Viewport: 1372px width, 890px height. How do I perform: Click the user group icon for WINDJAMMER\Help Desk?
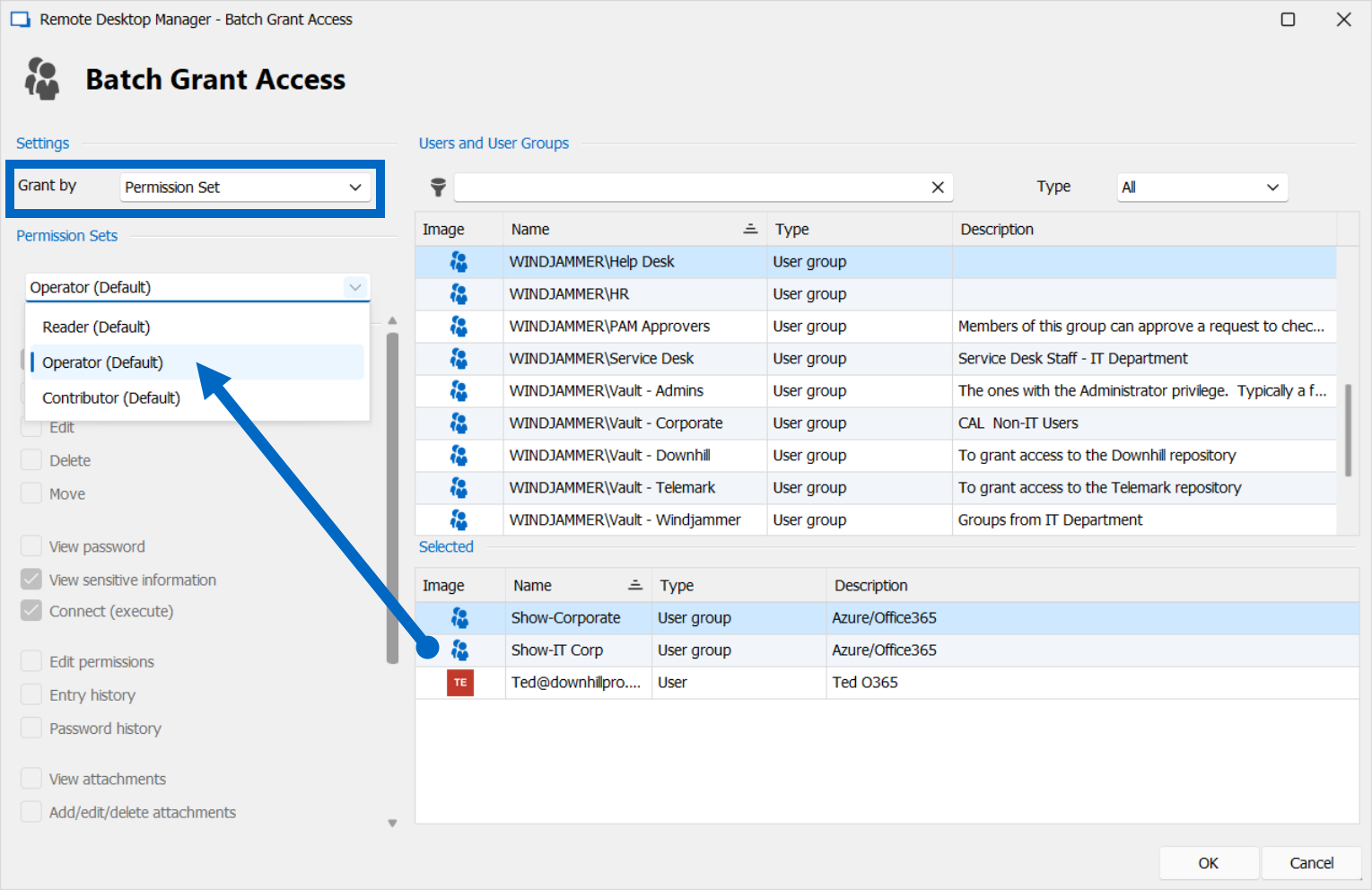(459, 261)
